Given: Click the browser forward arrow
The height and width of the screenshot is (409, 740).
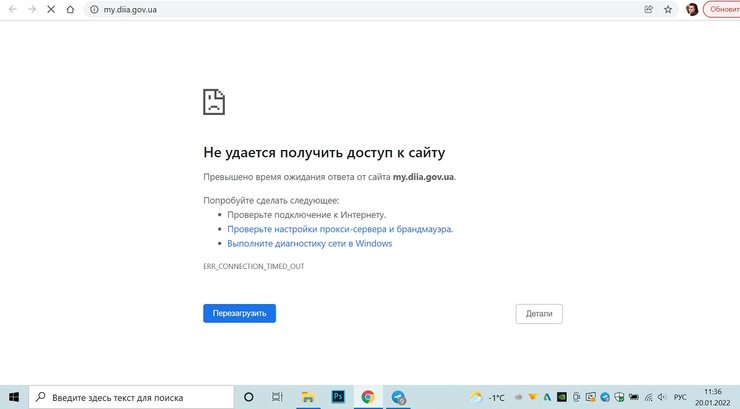Looking at the screenshot, I should [x=32, y=9].
